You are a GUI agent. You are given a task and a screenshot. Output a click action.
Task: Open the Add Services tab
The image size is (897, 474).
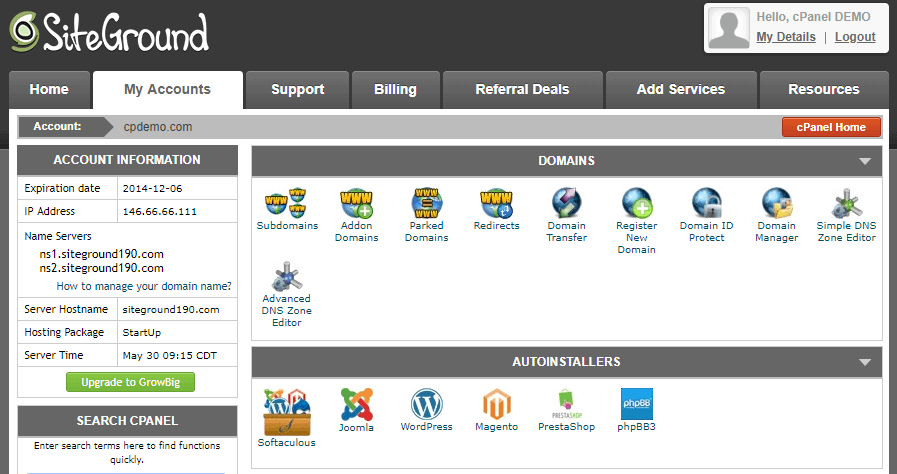pyautogui.click(x=681, y=90)
